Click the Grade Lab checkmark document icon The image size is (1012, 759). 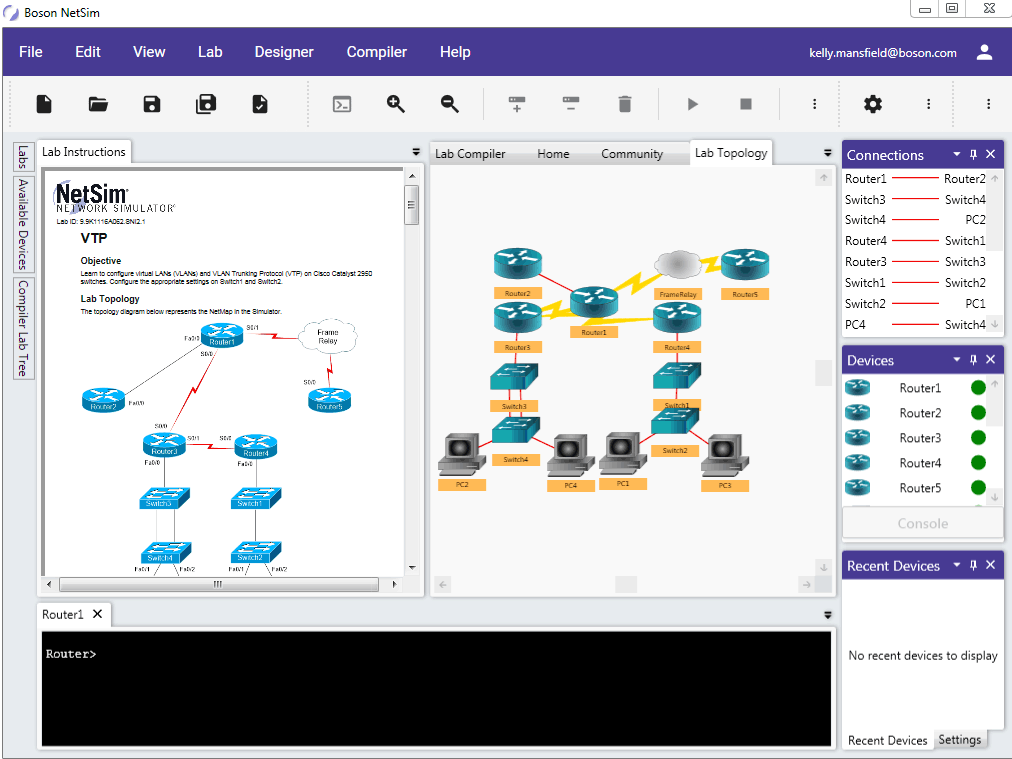pos(259,104)
